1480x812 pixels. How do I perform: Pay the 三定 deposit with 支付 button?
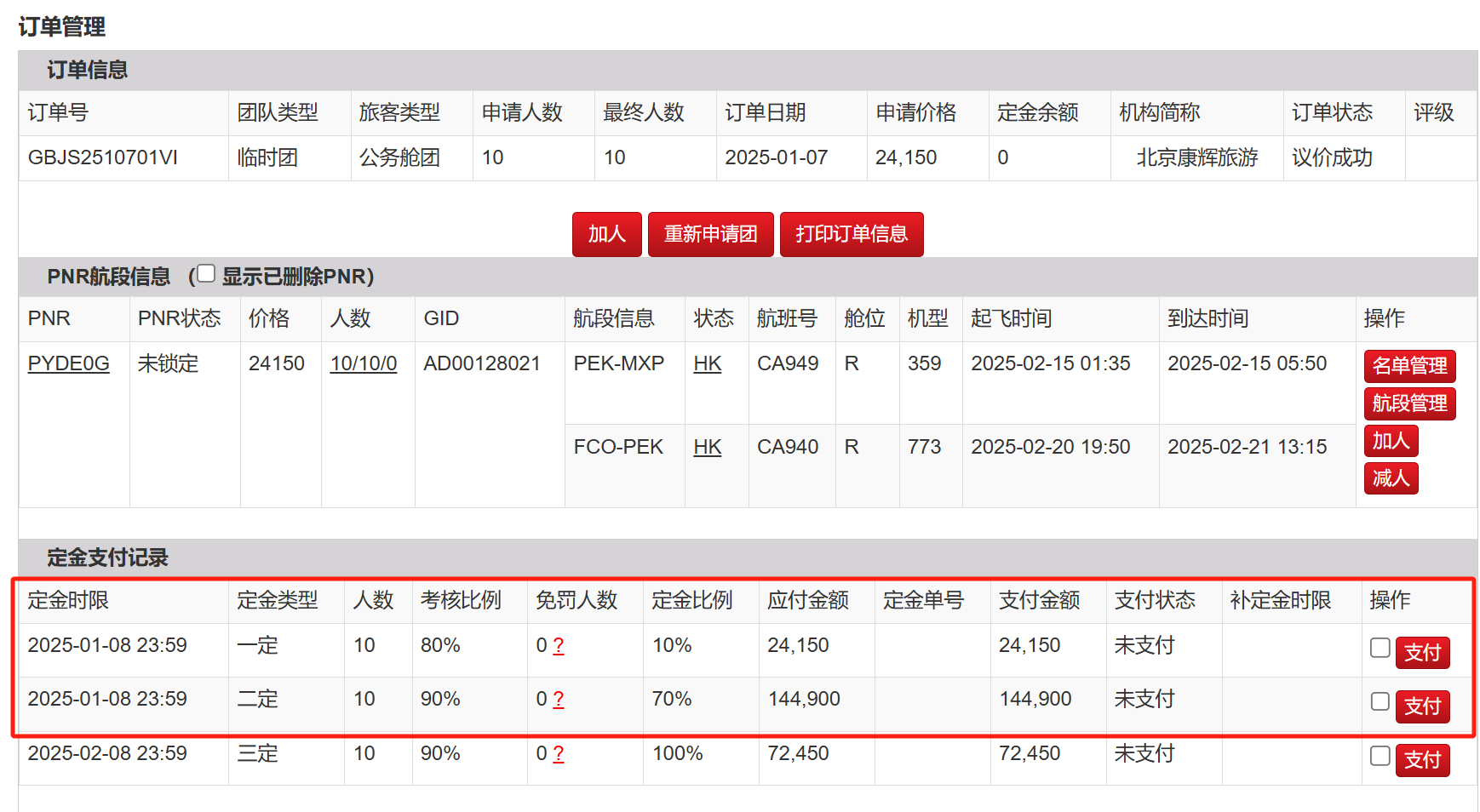click(x=1422, y=760)
